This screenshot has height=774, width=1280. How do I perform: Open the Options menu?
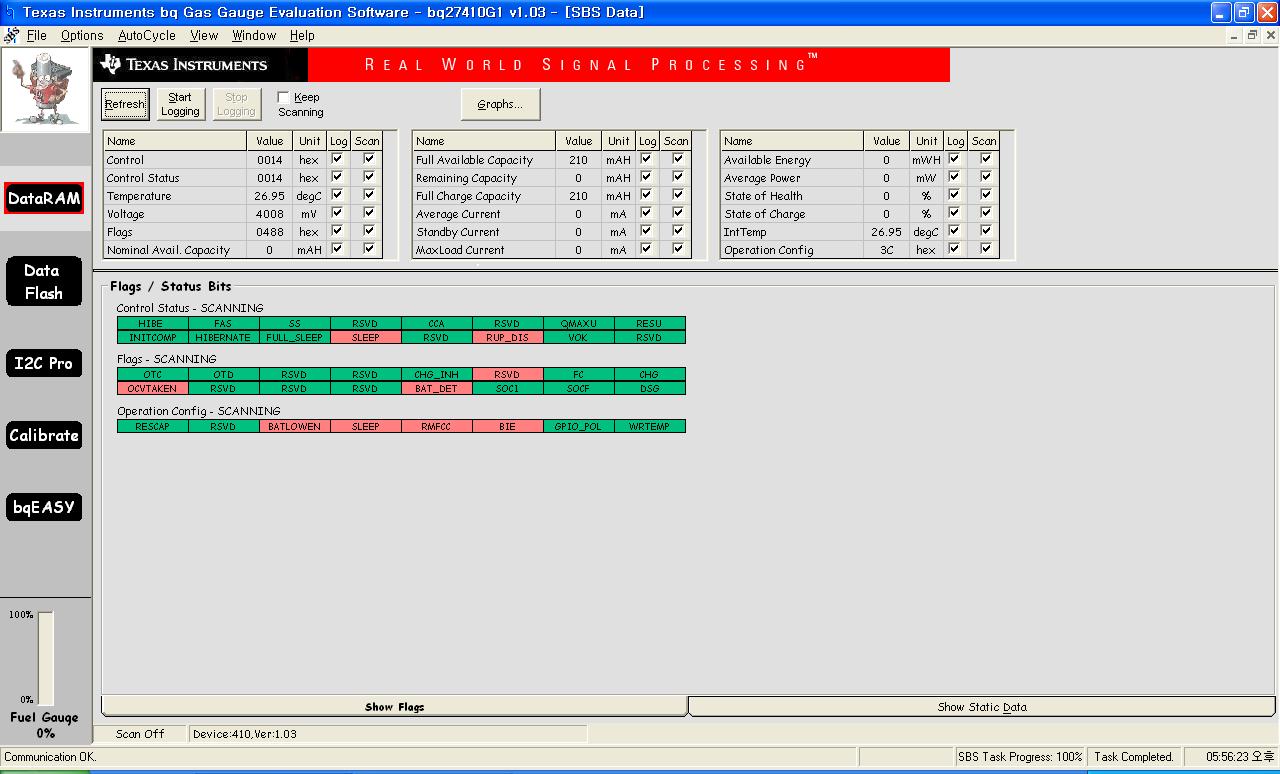click(x=82, y=35)
